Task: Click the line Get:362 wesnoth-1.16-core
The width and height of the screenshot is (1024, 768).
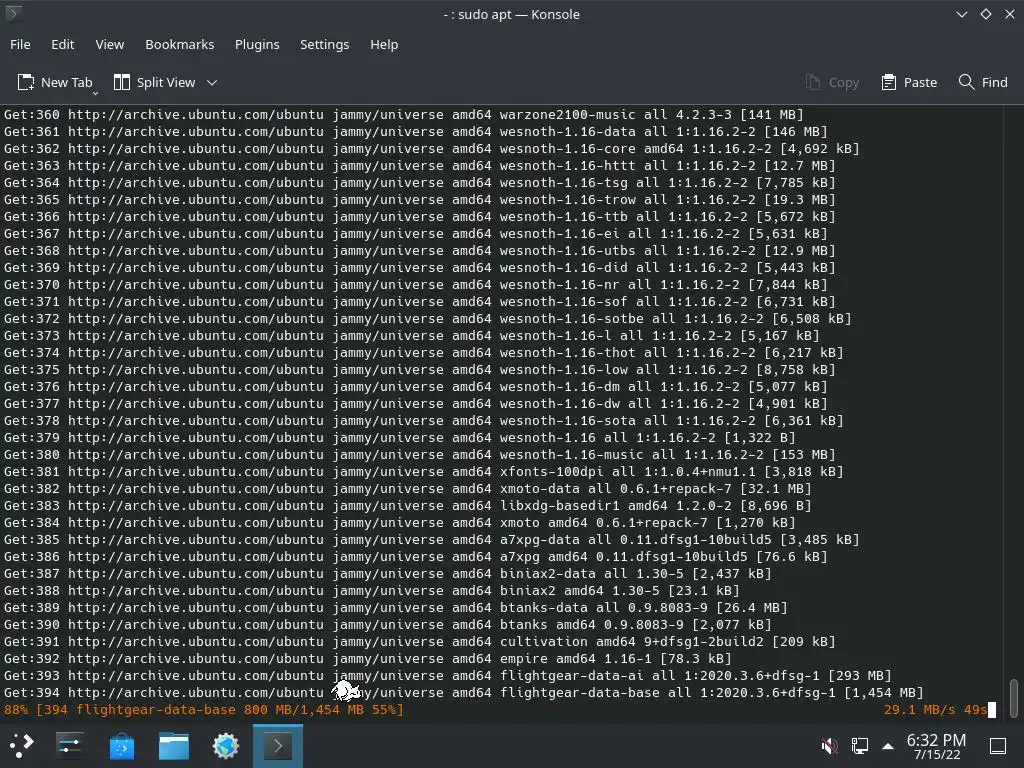Action: pos(432,148)
